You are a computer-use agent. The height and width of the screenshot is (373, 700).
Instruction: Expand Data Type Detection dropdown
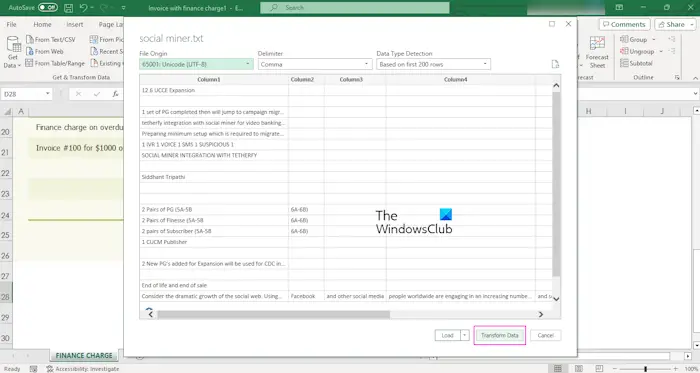pyautogui.click(x=433, y=64)
